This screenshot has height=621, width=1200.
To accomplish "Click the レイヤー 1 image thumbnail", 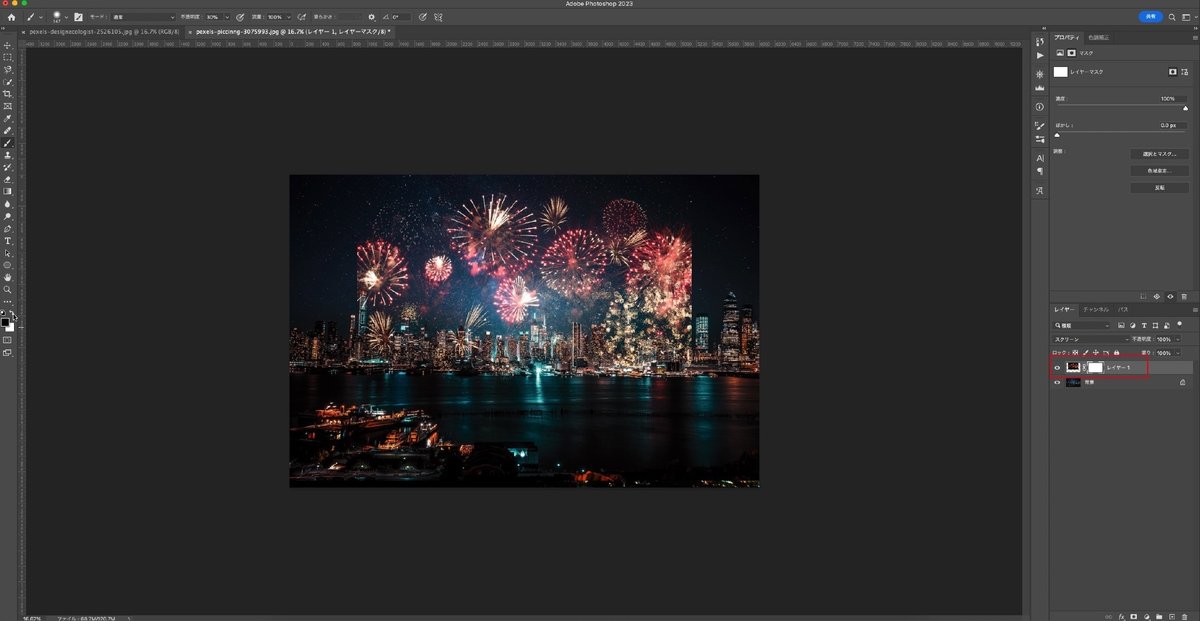I will 1073,368.
